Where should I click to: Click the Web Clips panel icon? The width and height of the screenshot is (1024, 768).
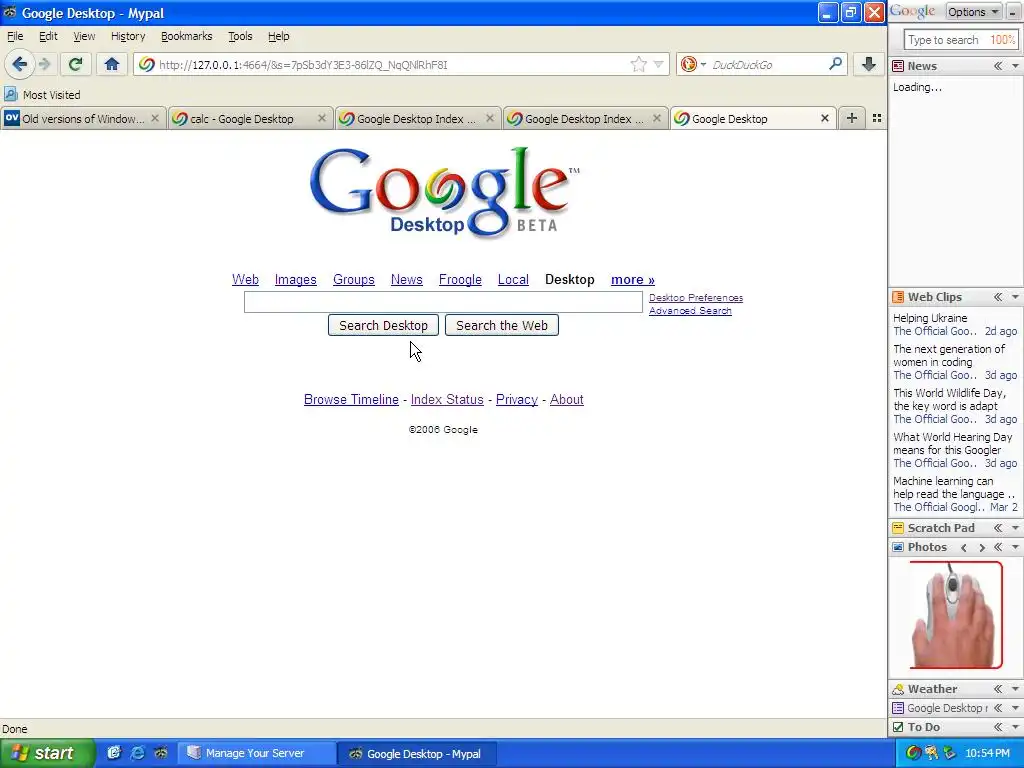tap(898, 297)
